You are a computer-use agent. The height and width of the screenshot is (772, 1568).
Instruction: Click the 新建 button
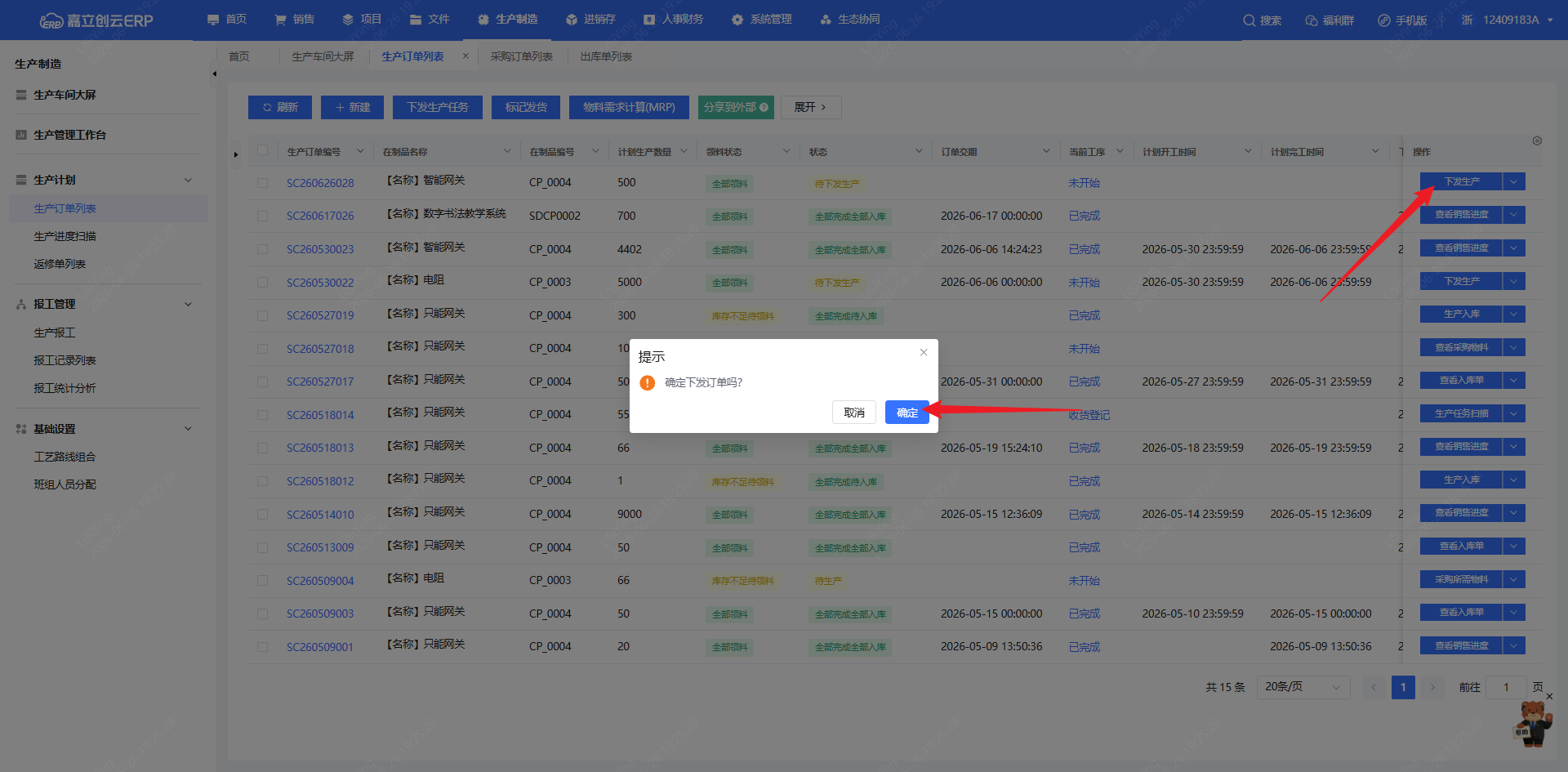coord(352,107)
